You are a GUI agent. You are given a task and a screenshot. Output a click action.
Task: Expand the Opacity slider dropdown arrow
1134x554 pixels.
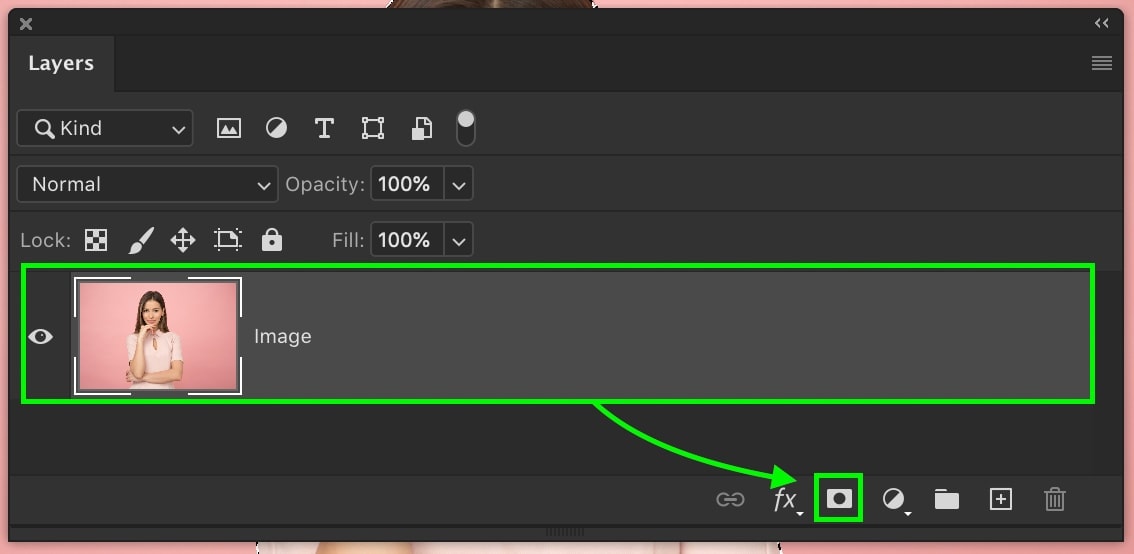[x=458, y=184]
